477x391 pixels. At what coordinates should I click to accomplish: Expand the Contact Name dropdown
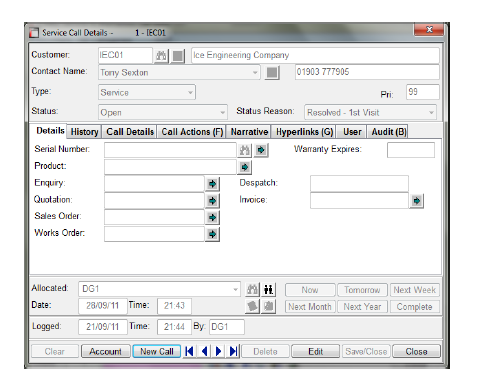pyautogui.click(x=255, y=72)
